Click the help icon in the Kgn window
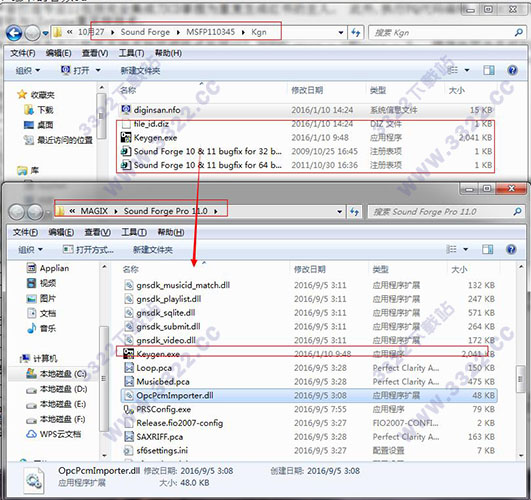Image resolution: width=531 pixels, height=500 pixels. (512, 70)
